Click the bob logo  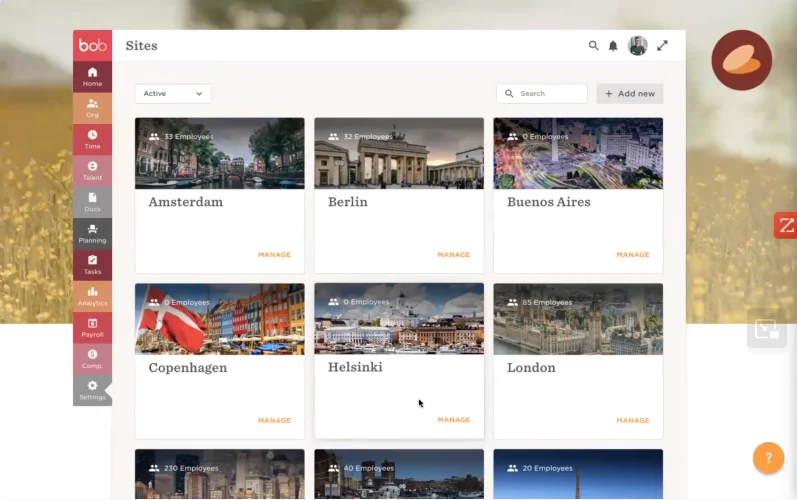(x=93, y=45)
